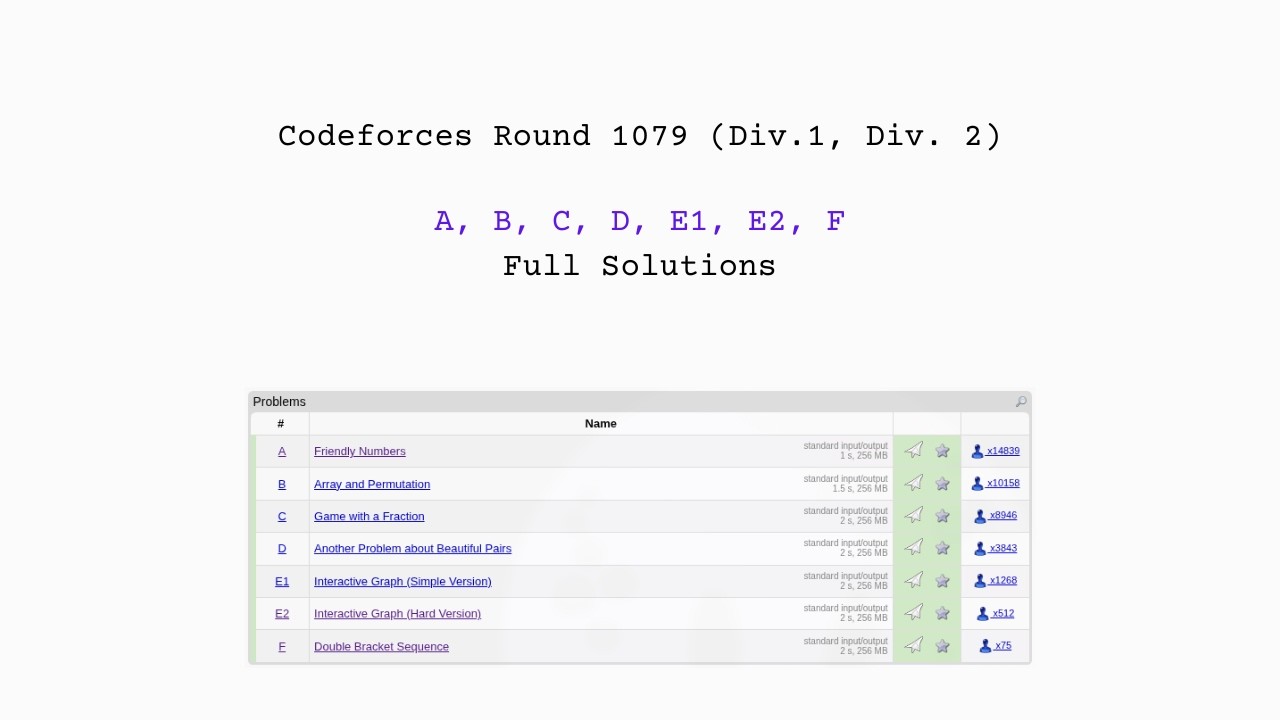1280x720 pixels.
Task: Star Game with a Fraction problem
Action: [942, 516]
